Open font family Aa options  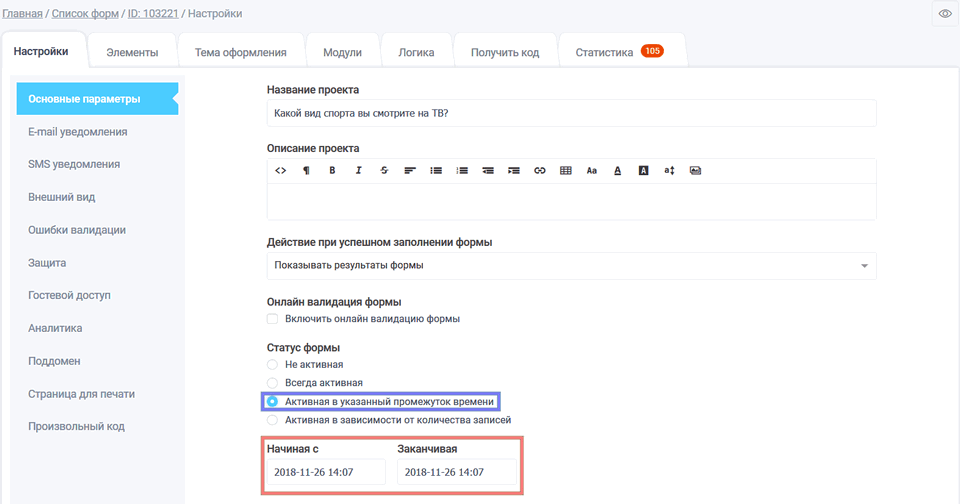[591, 171]
